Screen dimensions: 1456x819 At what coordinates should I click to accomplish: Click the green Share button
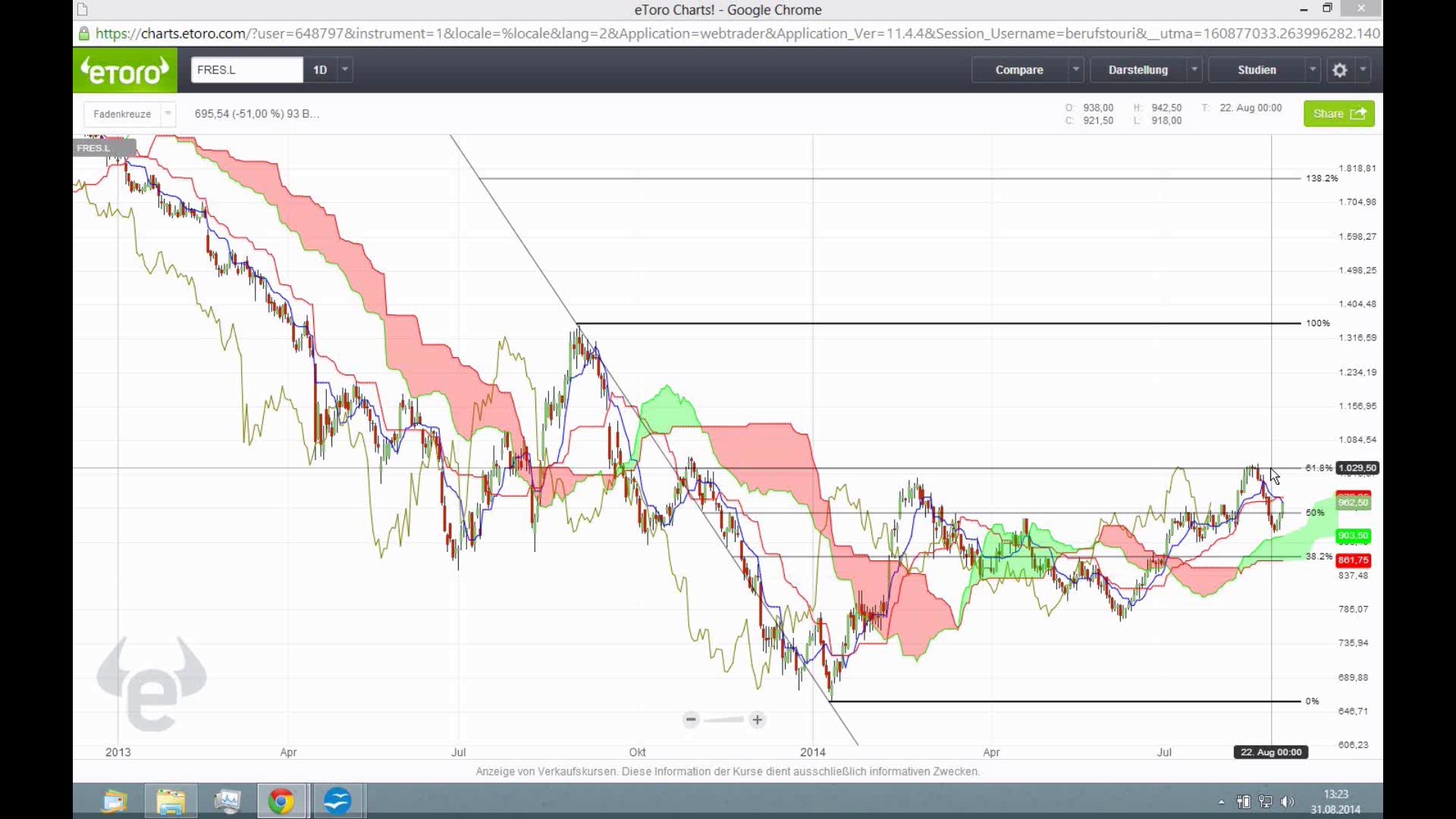point(1338,114)
